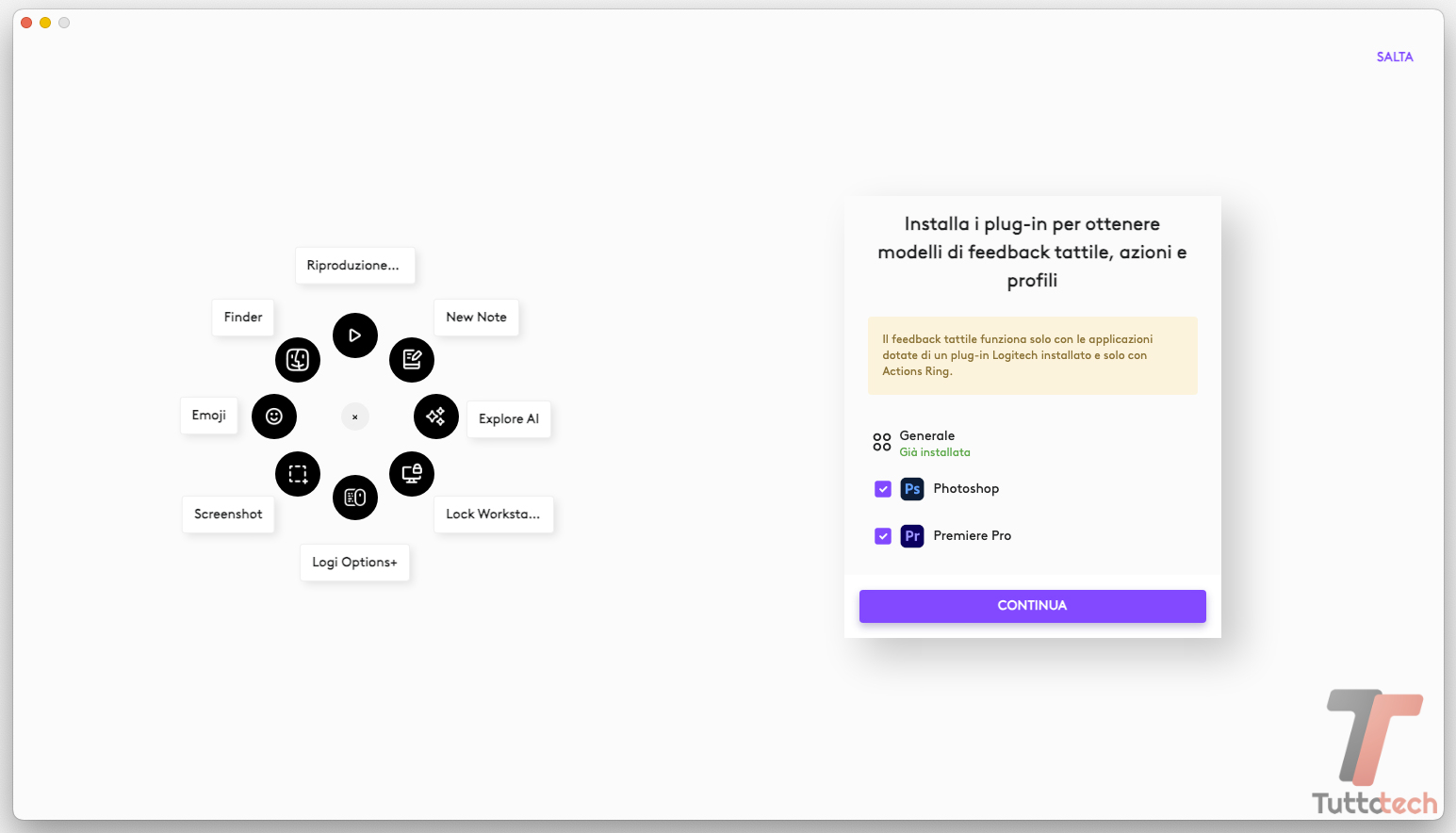
Task: Click the Generale plug-in grid icon
Action: pos(882,442)
